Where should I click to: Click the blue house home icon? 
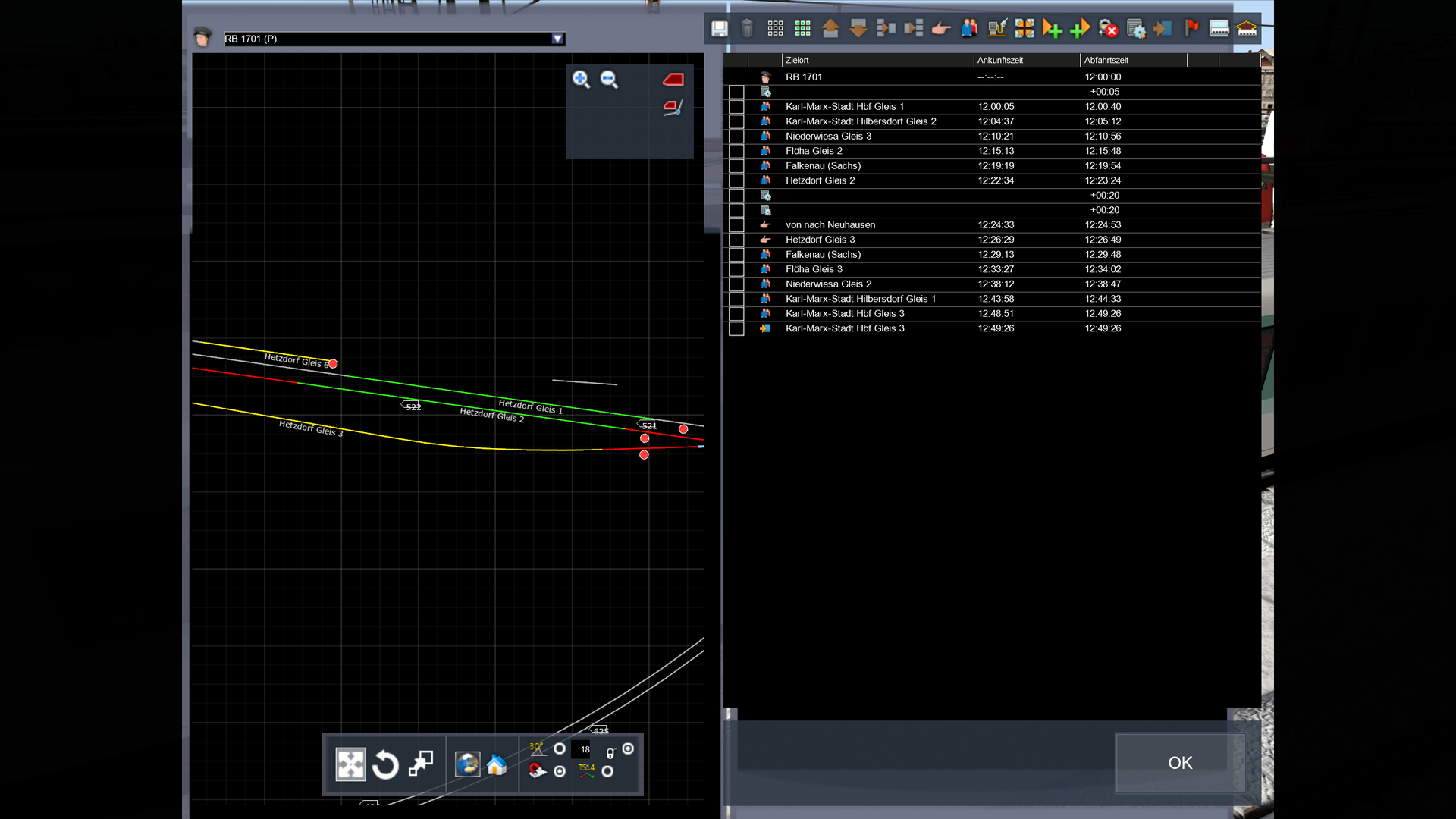497,764
